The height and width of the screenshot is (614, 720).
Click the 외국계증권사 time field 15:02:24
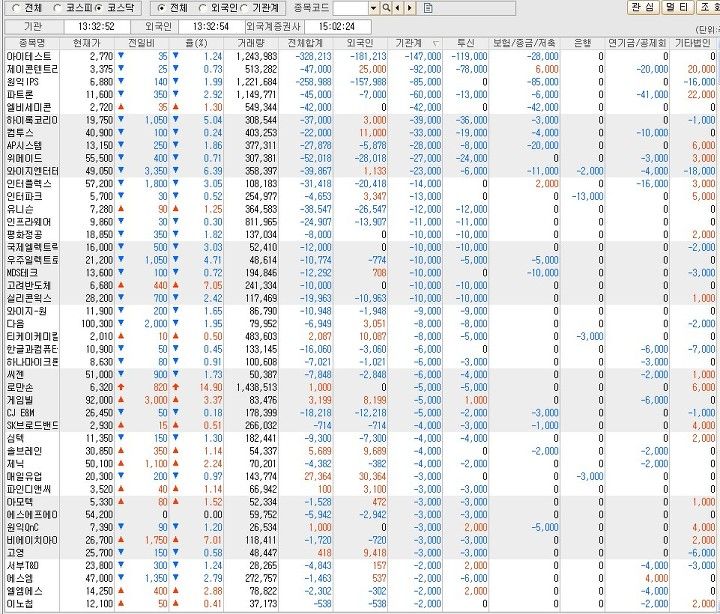pyautogui.click(x=337, y=27)
